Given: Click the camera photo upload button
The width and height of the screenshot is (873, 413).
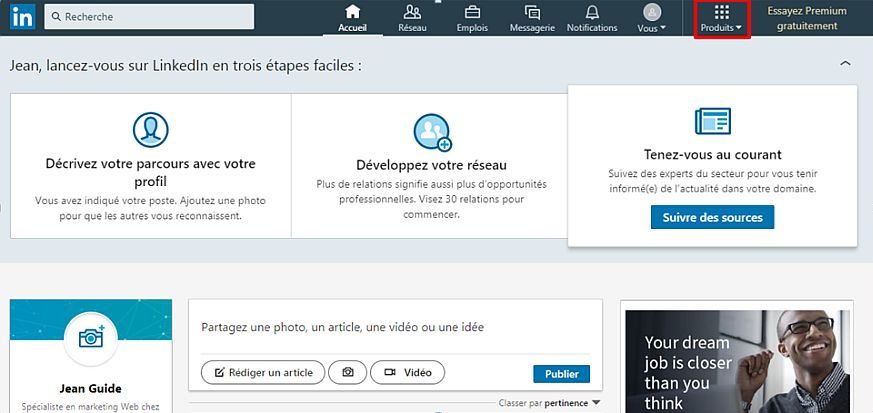Looking at the screenshot, I should click(x=347, y=372).
